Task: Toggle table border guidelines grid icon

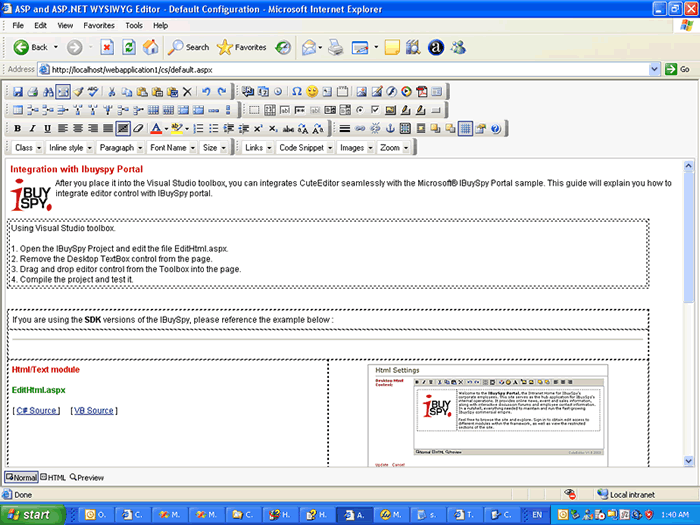Action: pyautogui.click(x=465, y=129)
